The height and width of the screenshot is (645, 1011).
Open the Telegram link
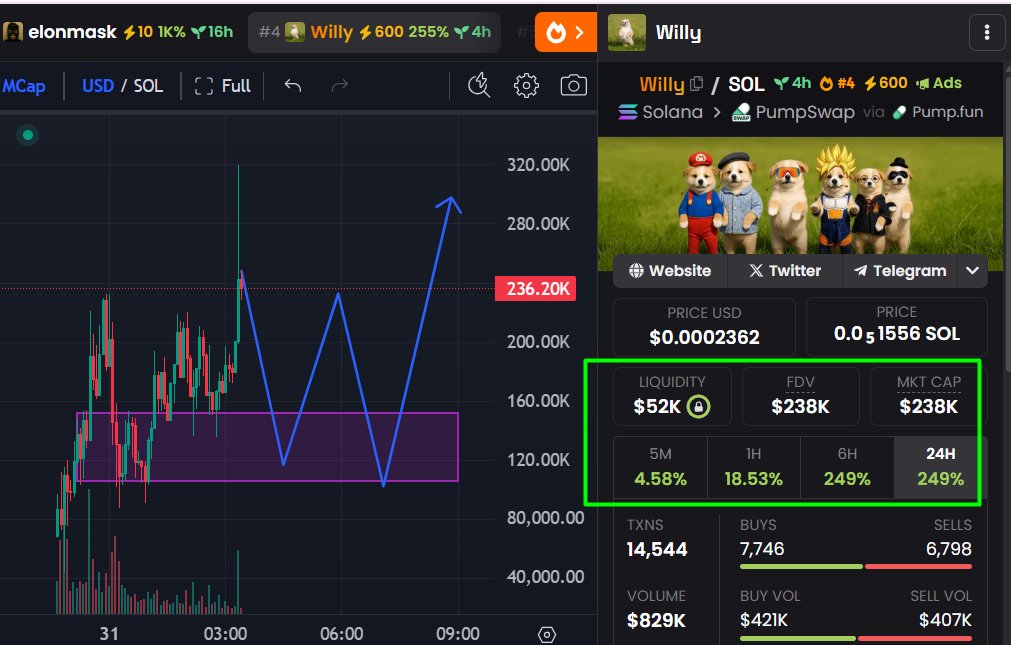point(901,271)
